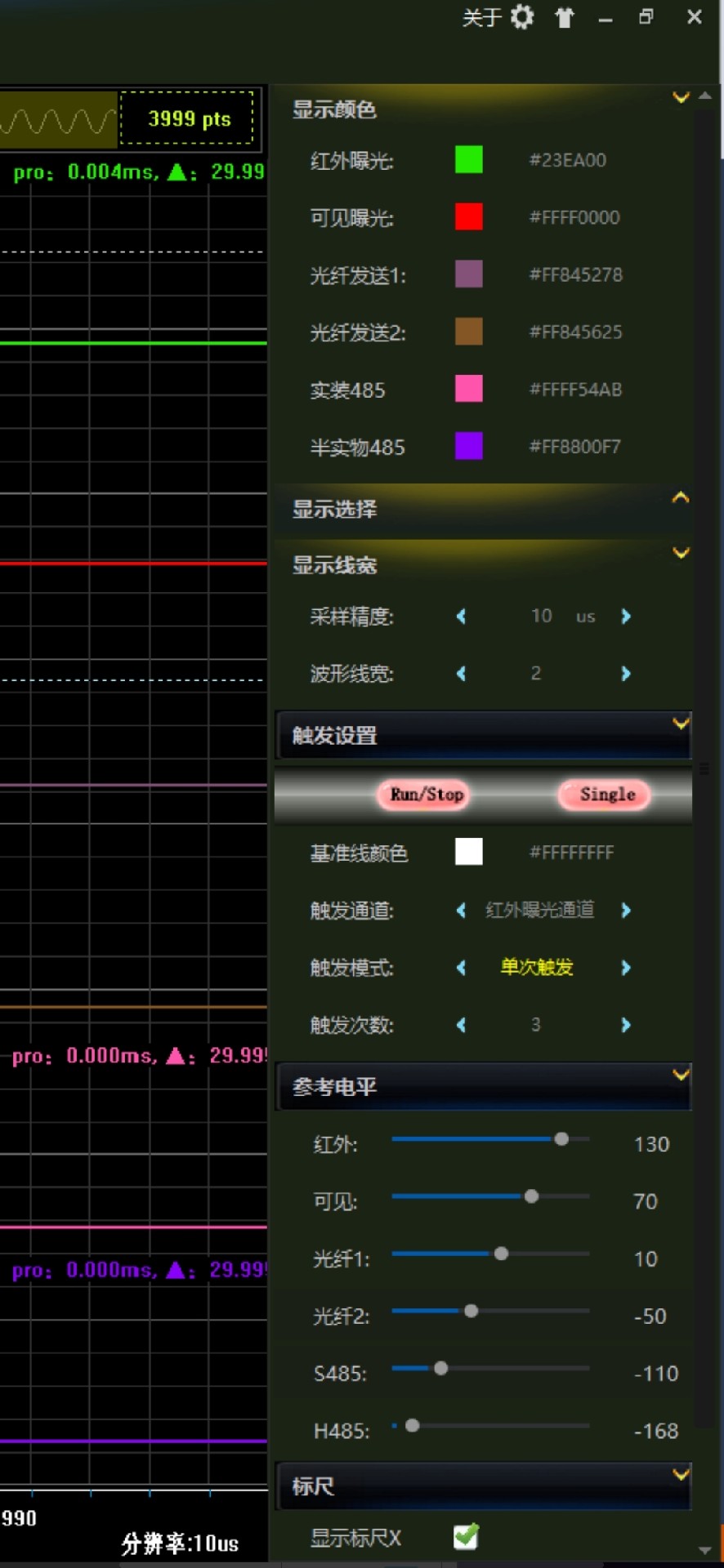724x1568 pixels.
Task: Switch 触发模式 to next with right arrow
Action: pyautogui.click(x=626, y=967)
